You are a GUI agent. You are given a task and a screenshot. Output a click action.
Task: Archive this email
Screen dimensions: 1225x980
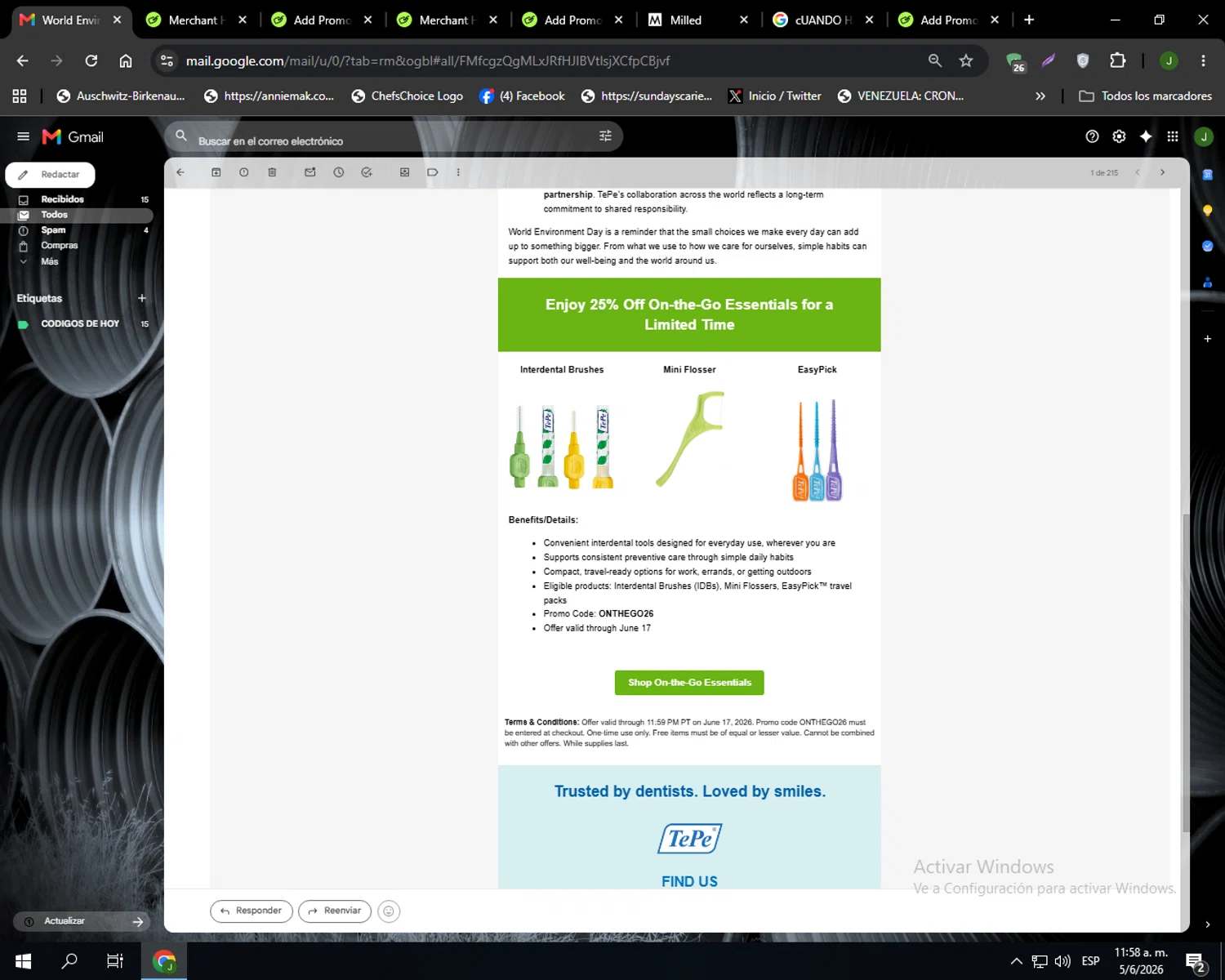point(216,172)
